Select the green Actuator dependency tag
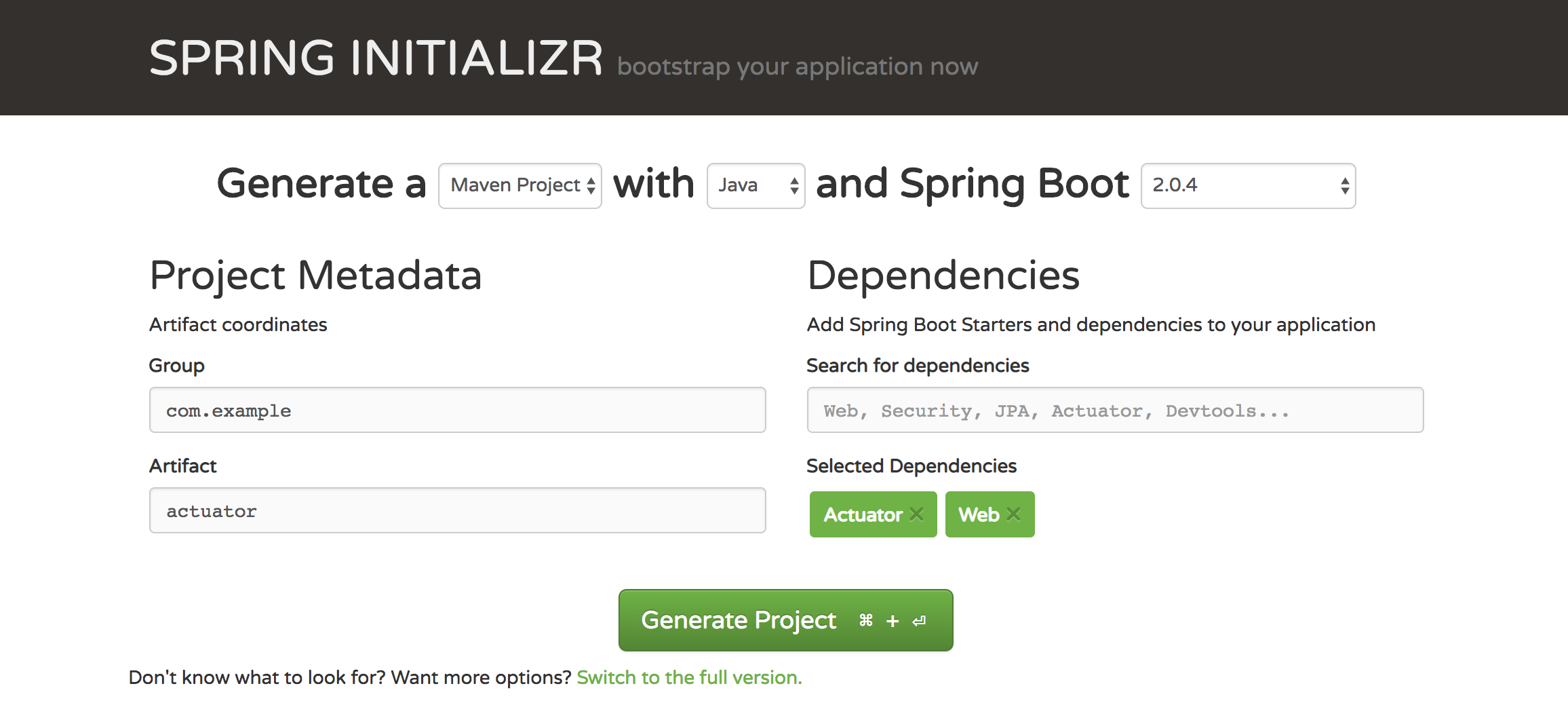Image resolution: width=1568 pixels, height=722 pixels. pos(861,514)
